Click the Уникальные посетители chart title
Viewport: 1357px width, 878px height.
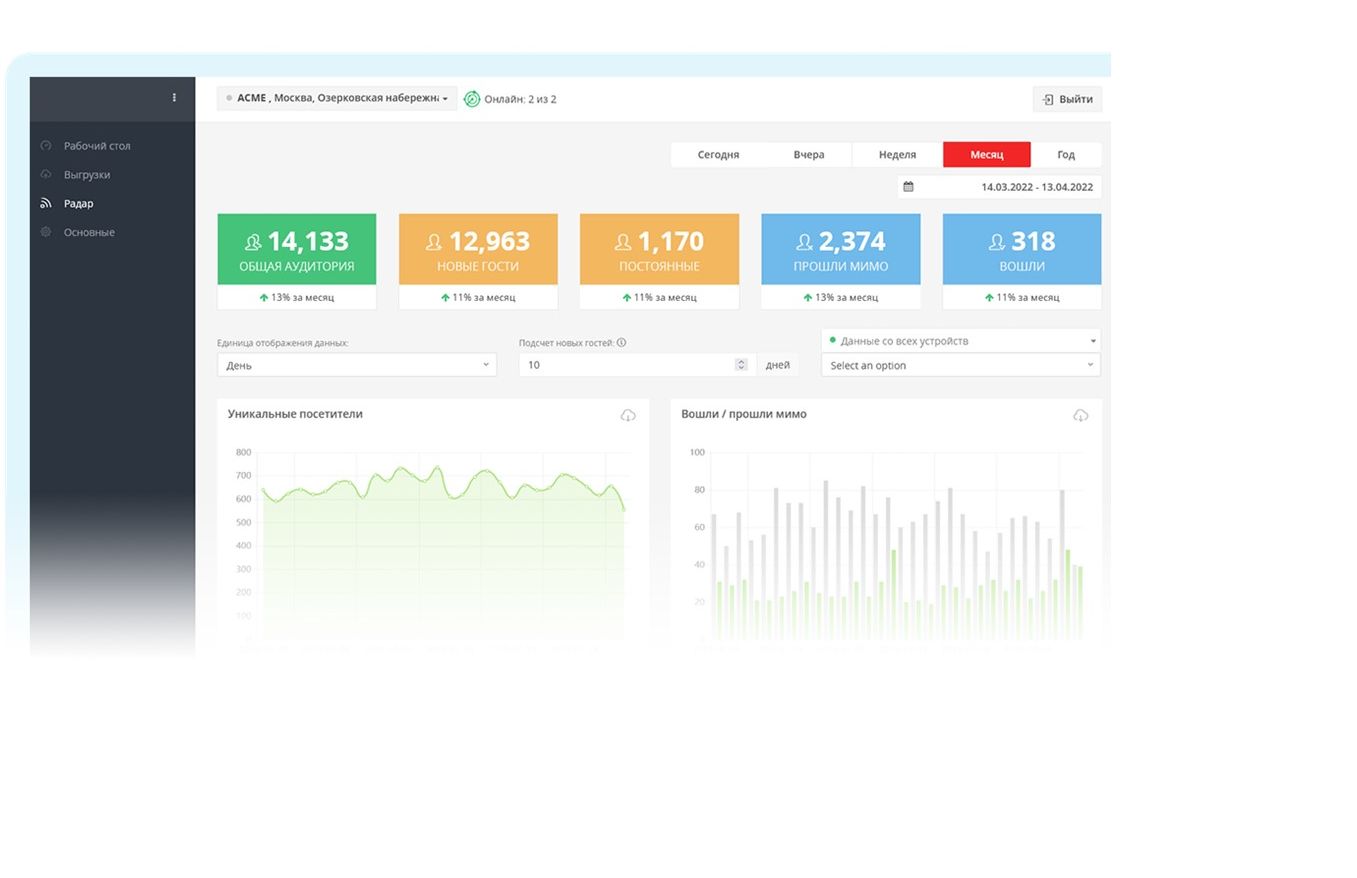[x=295, y=413]
